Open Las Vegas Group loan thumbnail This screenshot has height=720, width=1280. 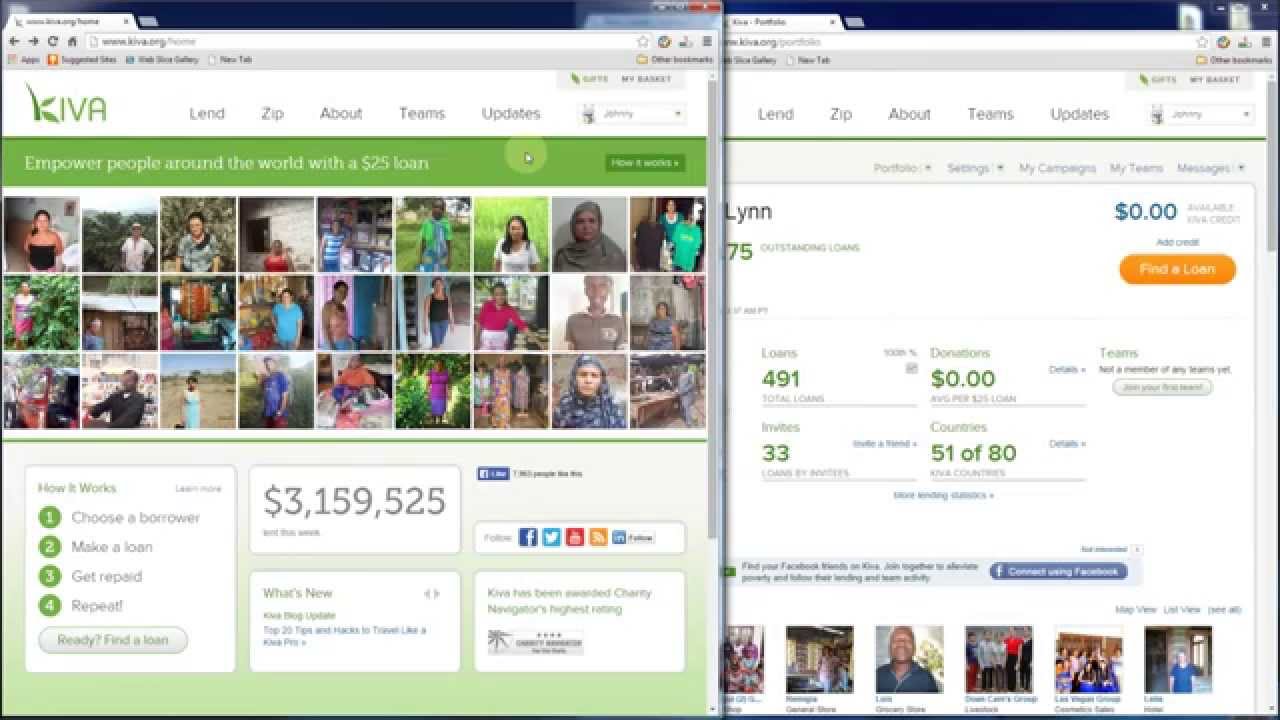1088,659
